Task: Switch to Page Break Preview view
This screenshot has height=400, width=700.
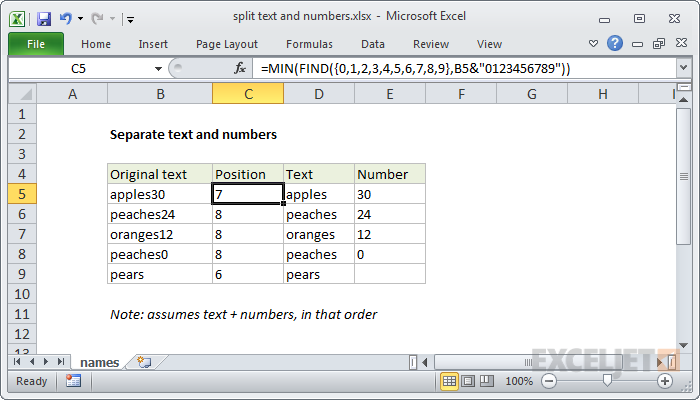Action: [x=486, y=381]
